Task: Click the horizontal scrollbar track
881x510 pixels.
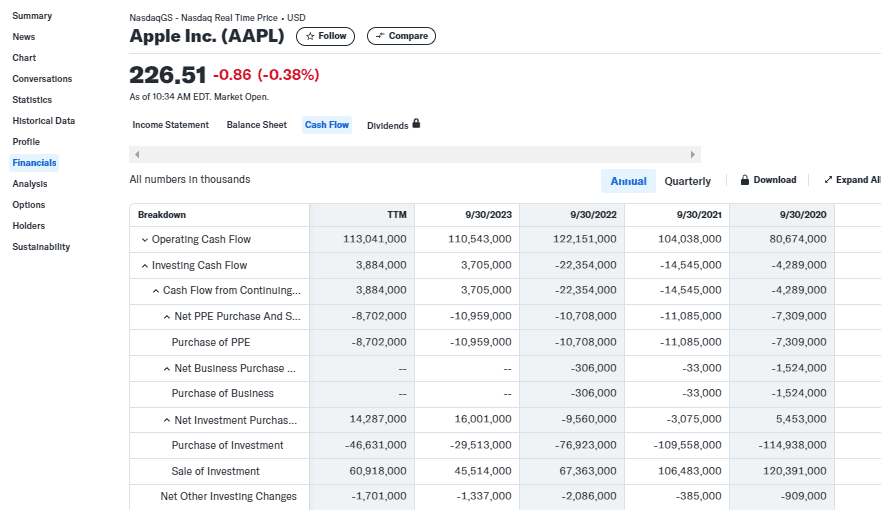Action: (415, 154)
